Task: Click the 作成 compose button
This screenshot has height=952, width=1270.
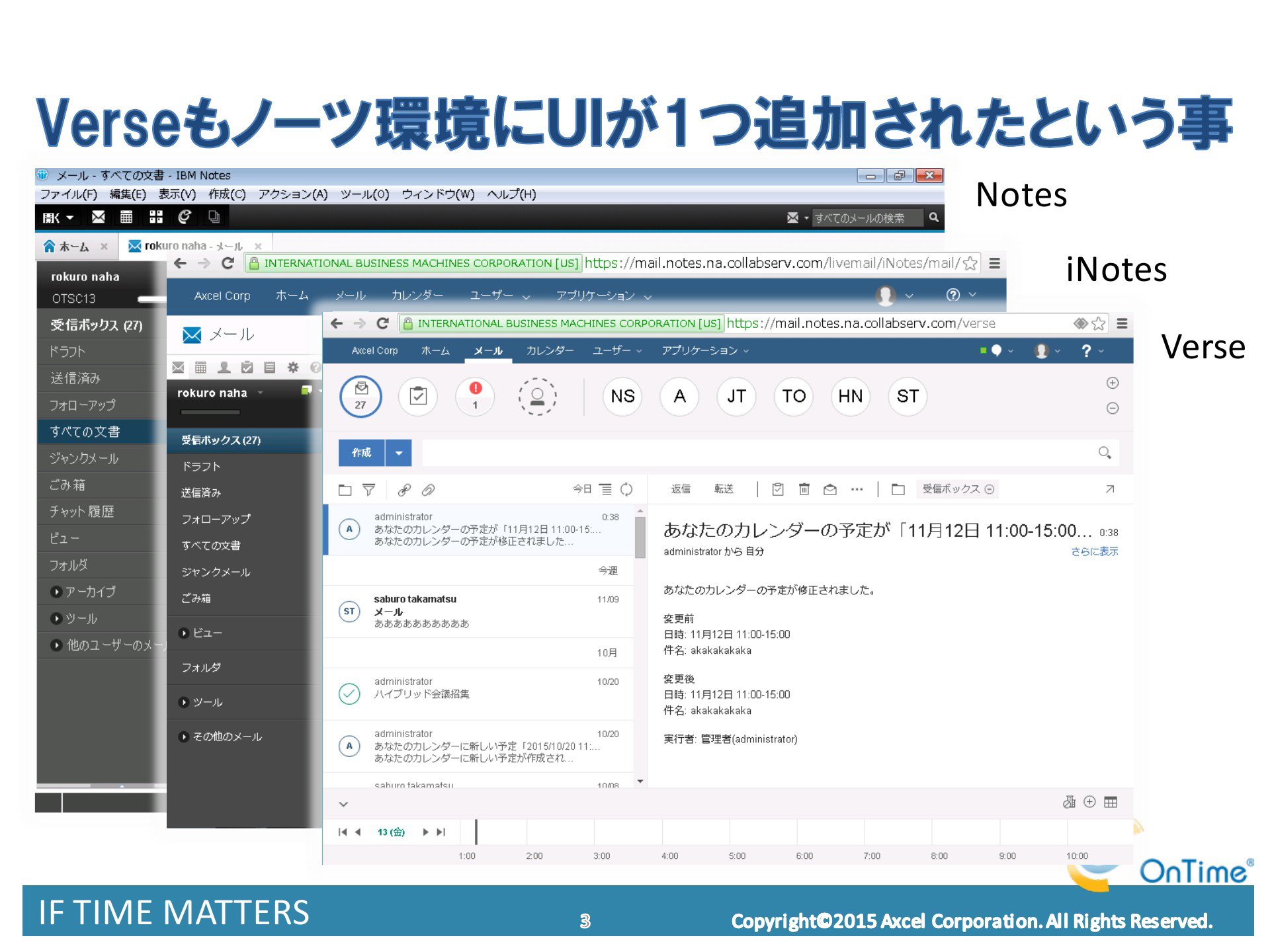Action: pos(362,453)
